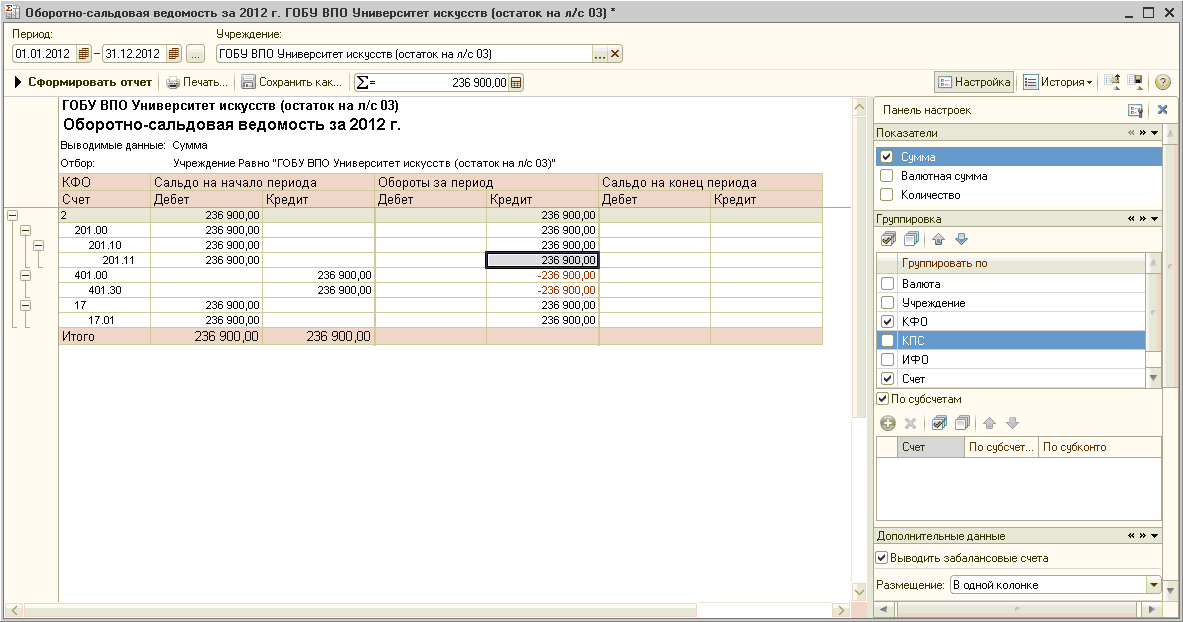Click the help question mark icon
The image size is (1183, 622).
[x=1162, y=83]
